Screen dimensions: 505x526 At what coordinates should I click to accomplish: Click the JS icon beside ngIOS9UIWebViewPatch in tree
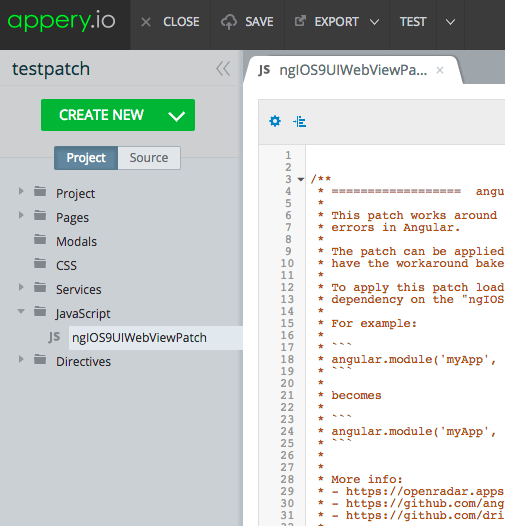click(x=54, y=337)
